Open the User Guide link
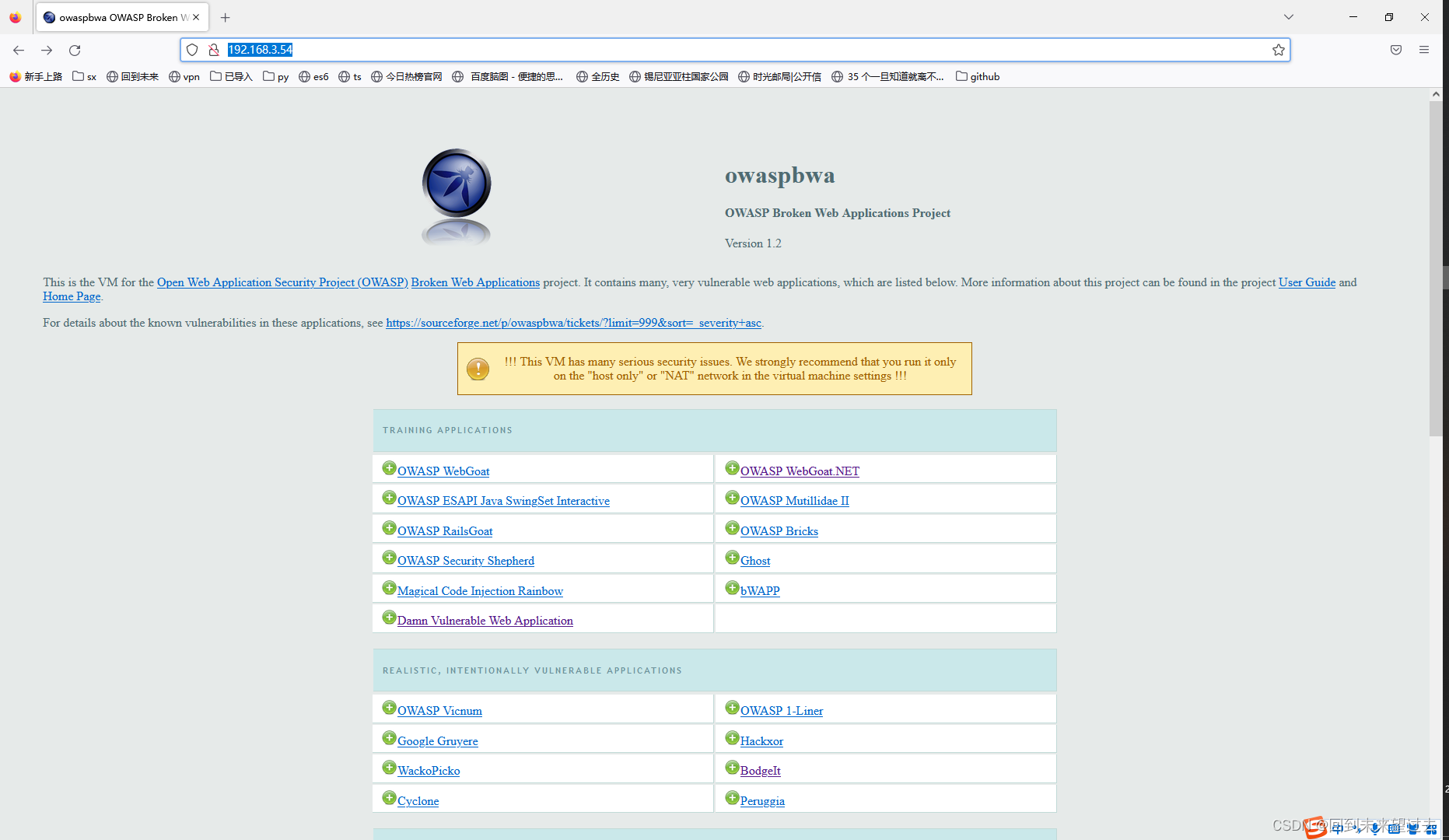The image size is (1449, 840). coord(1306,282)
